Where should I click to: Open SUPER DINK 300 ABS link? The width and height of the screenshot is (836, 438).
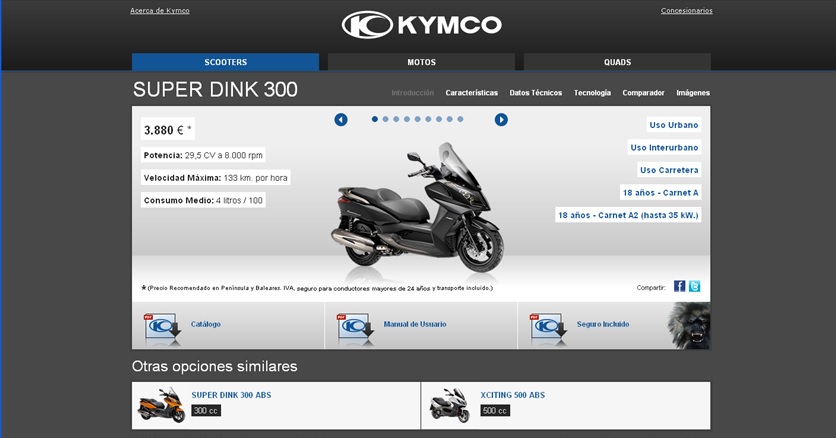pyautogui.click(x=231, y=395)
